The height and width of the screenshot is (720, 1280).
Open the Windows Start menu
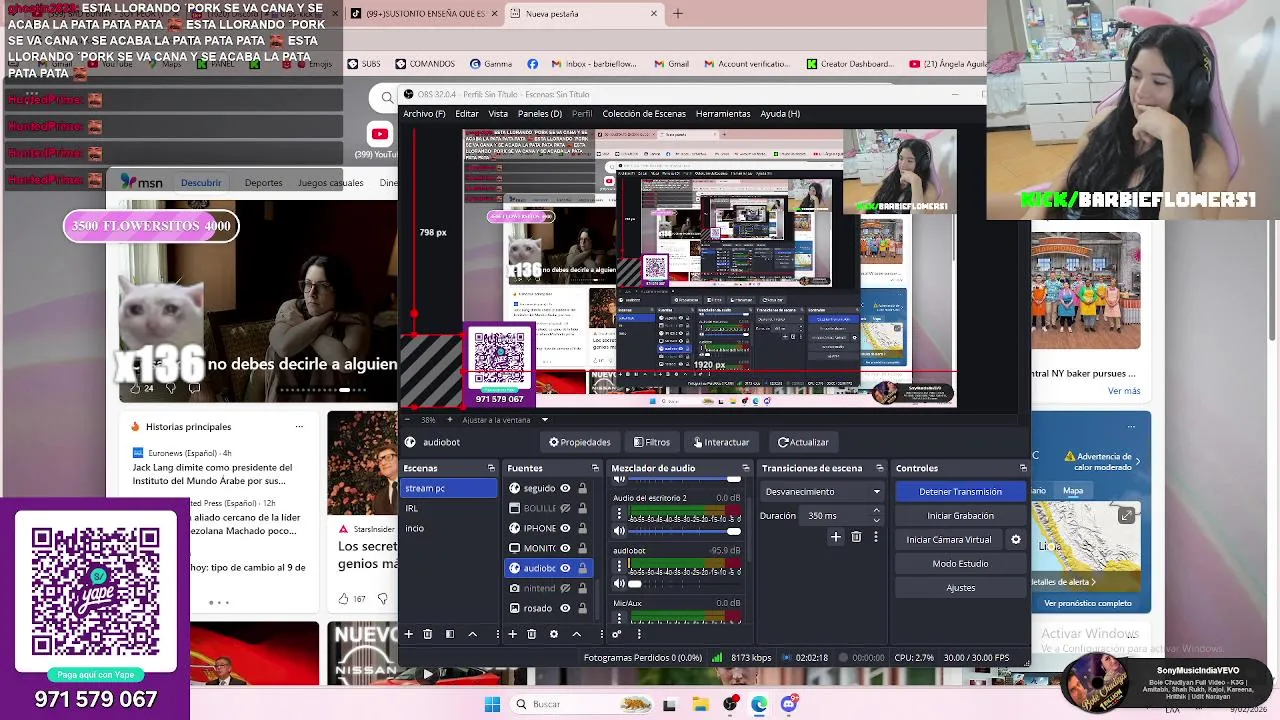point(492,704)
